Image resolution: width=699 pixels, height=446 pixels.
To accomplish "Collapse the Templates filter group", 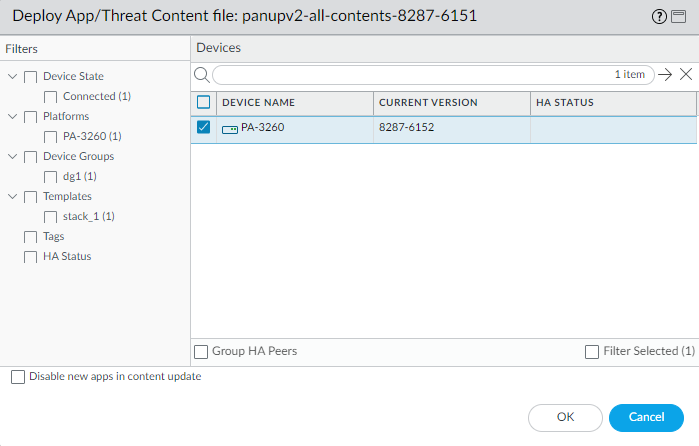I will [x=12, y=197].
